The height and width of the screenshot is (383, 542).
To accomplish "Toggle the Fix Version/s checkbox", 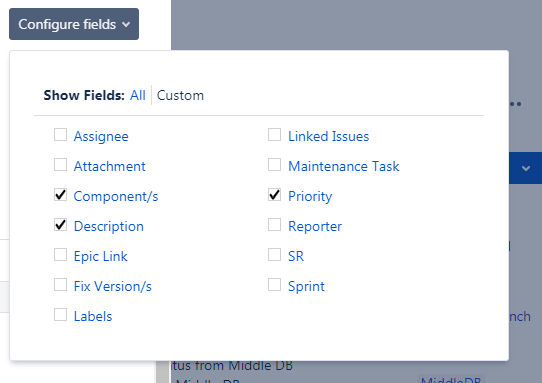I will tap(60, 285).
